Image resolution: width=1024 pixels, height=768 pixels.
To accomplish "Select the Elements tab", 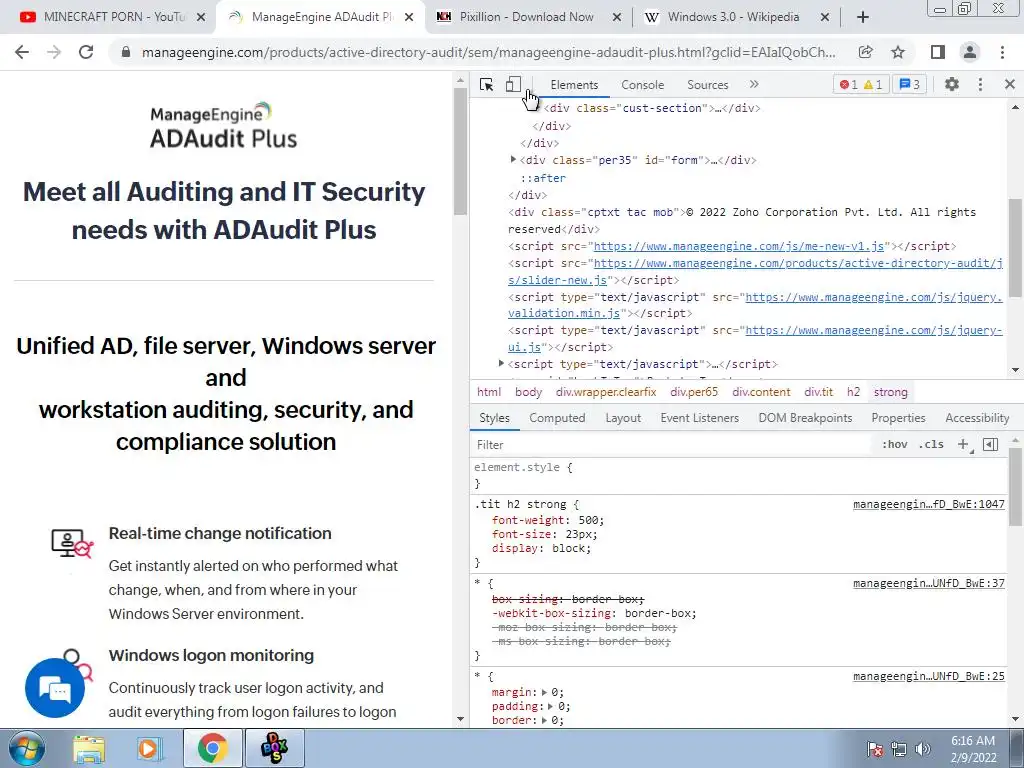I will click(574, 85).
